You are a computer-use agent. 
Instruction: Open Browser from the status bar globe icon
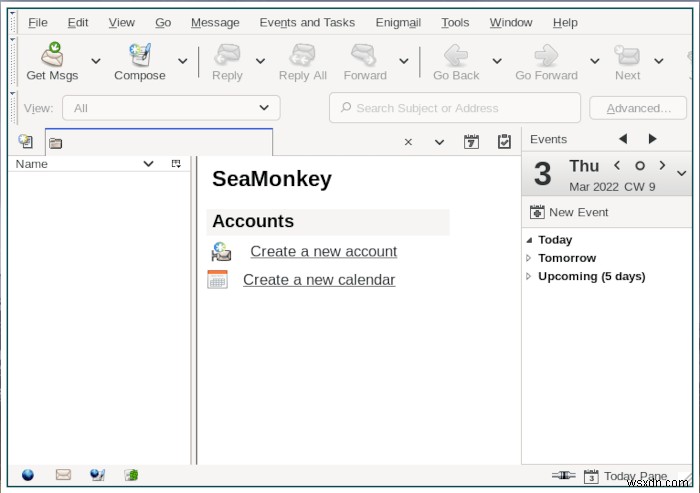pos(28,475)
